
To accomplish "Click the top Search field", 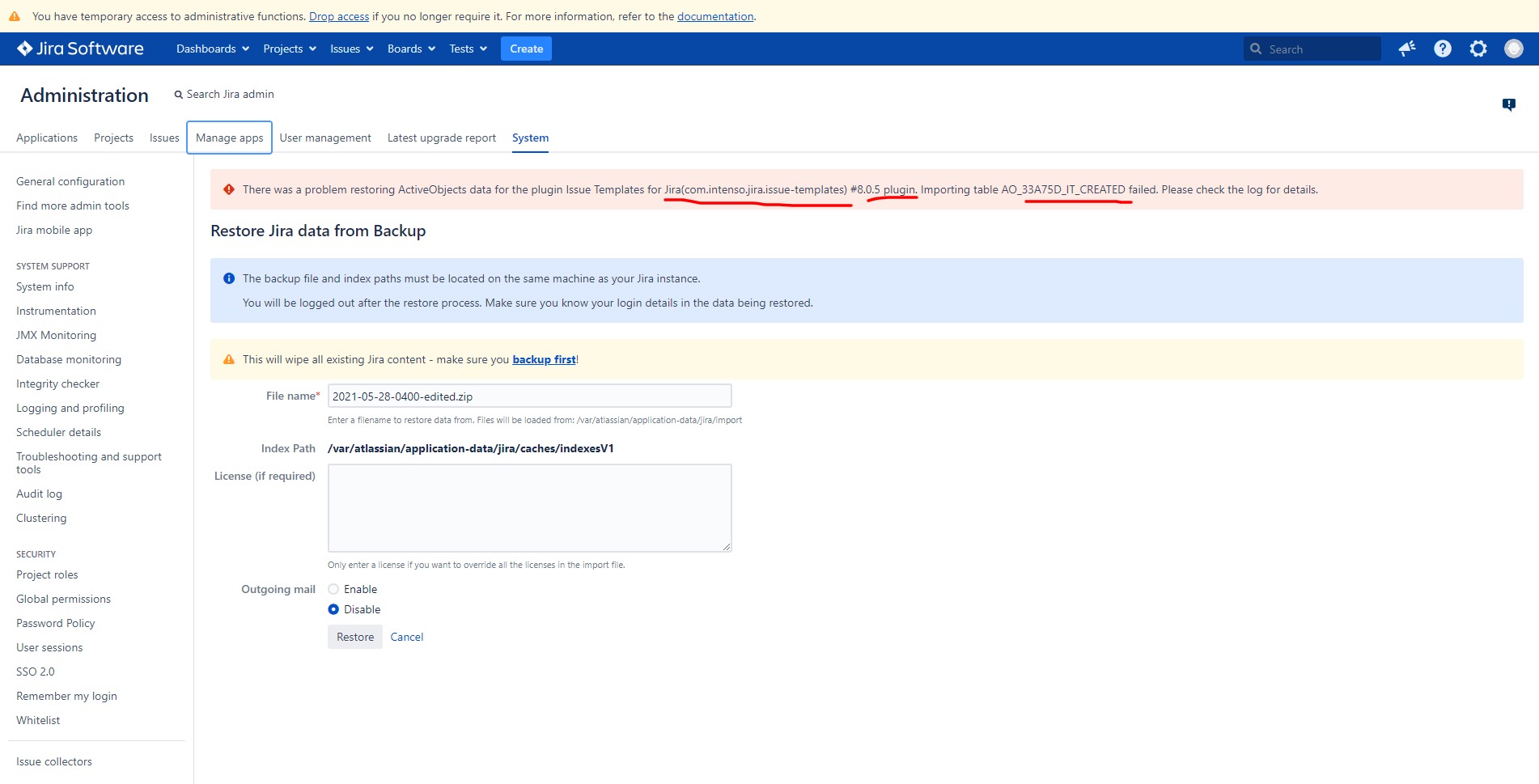I will pyautogui.click(x=1312, y=49).
